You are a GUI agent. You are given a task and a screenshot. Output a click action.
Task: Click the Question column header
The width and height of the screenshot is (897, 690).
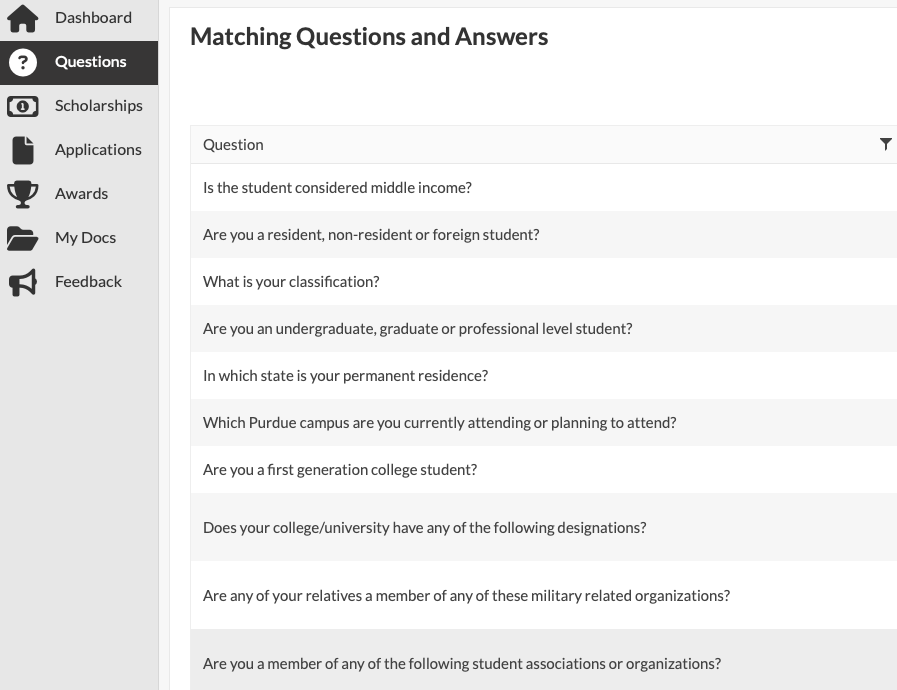click(x=233, y=145)
